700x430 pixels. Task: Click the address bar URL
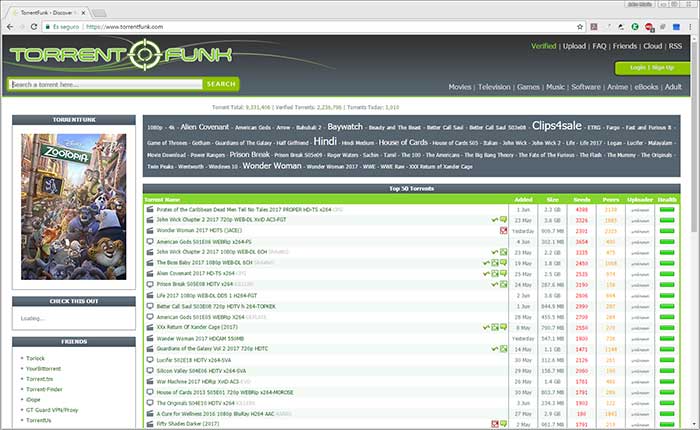coord(124,27)
